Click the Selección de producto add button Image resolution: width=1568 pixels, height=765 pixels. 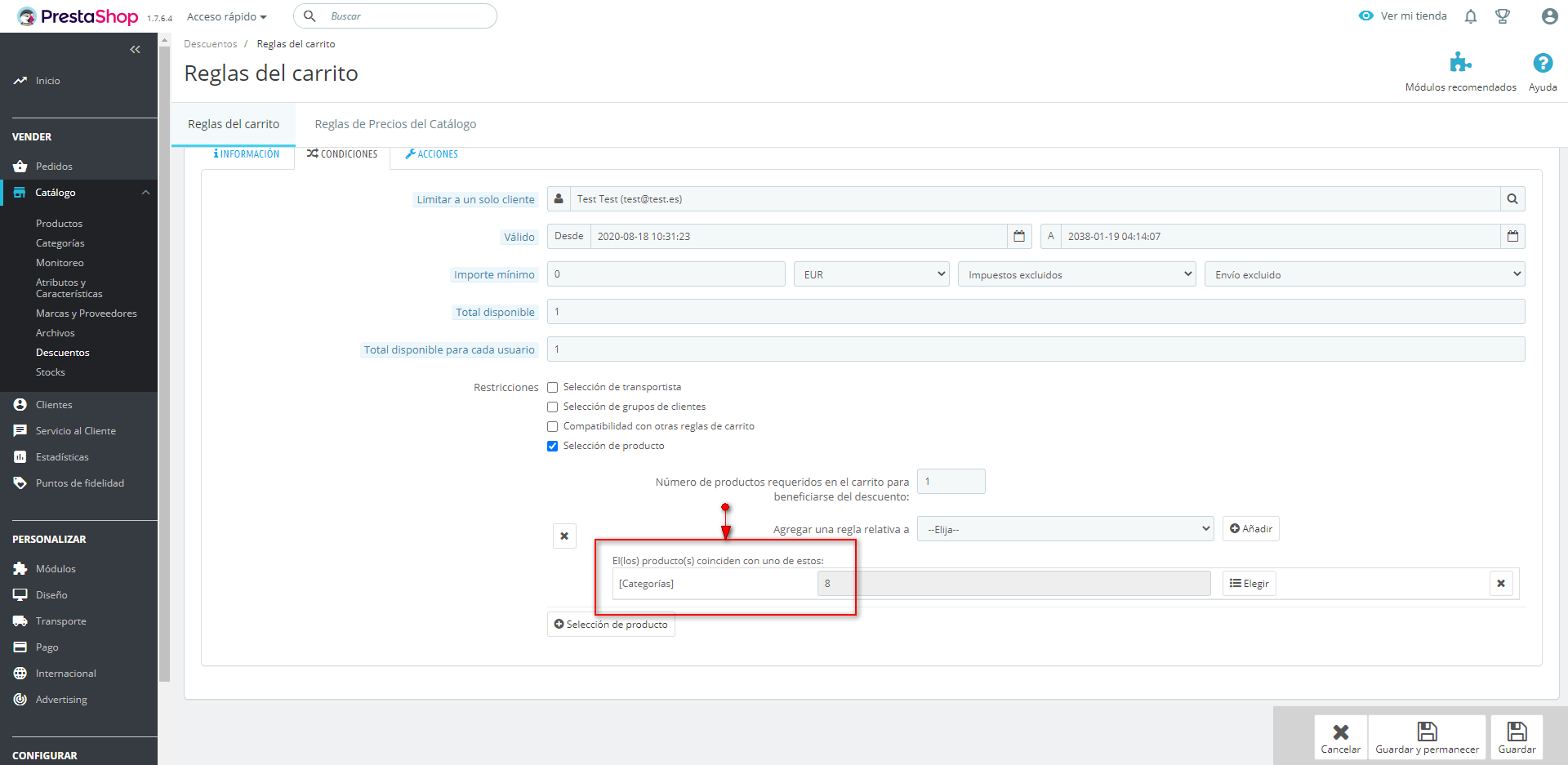(611, 625)
